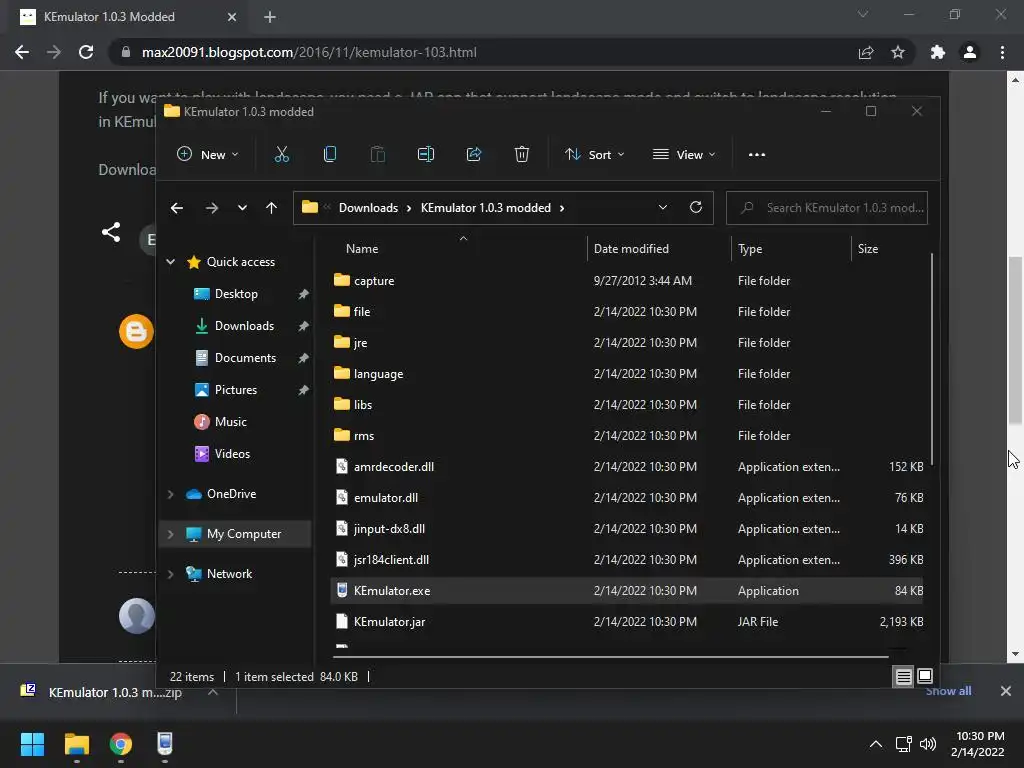Image resolution: width=1024 pixels, height=768 pixels.
Task: Click the KEmulator 1.0.3 modded breadcrumb
Action: coord(486,208)
